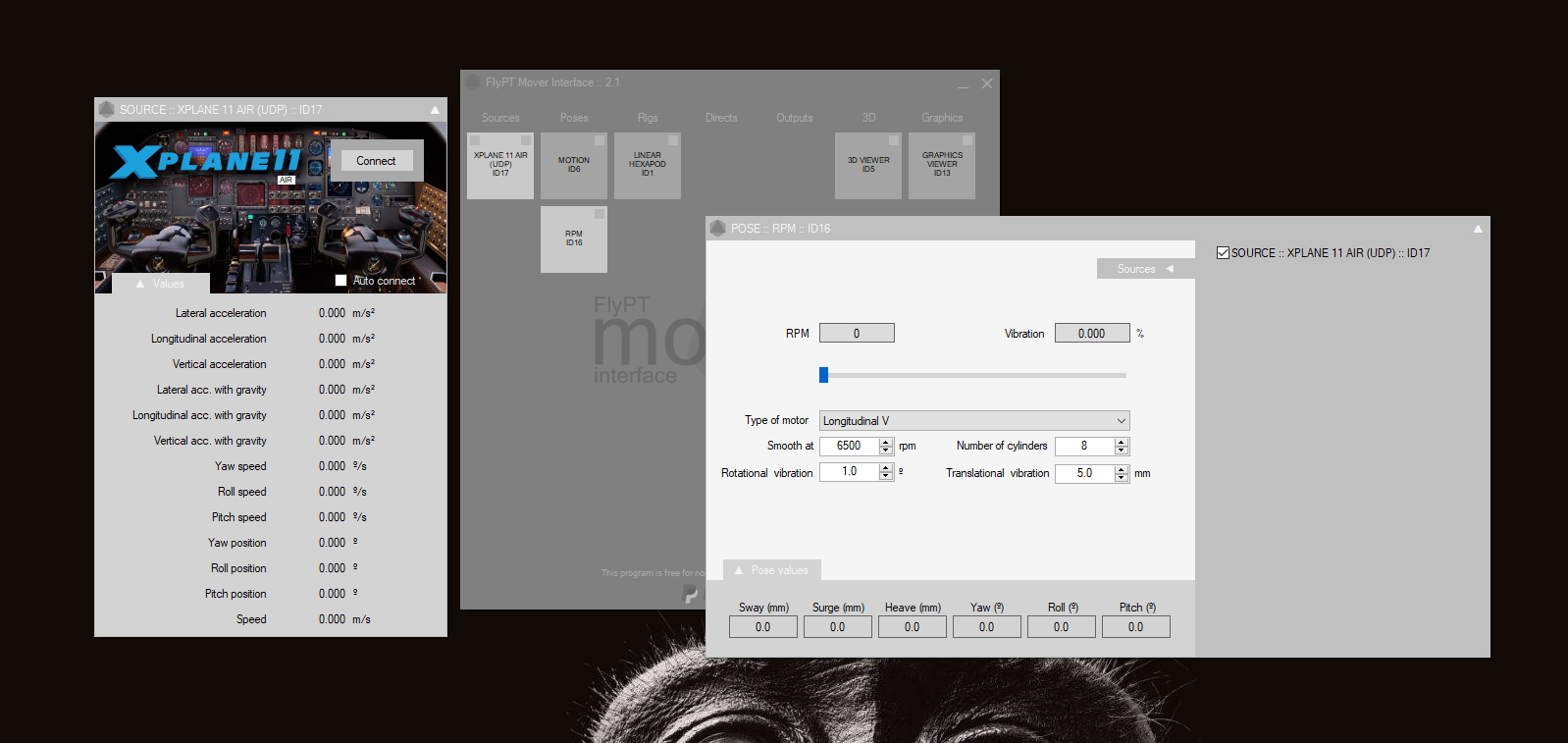
Task: Click the Heave (mm) value box
Action: click(x=913, y=627)
